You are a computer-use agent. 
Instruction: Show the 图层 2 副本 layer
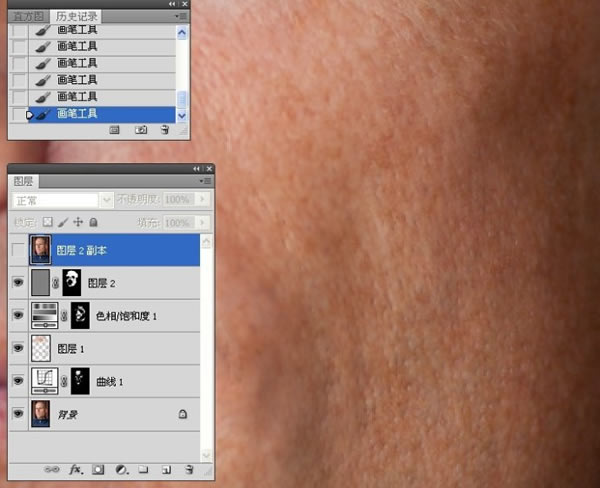point(18,250)
